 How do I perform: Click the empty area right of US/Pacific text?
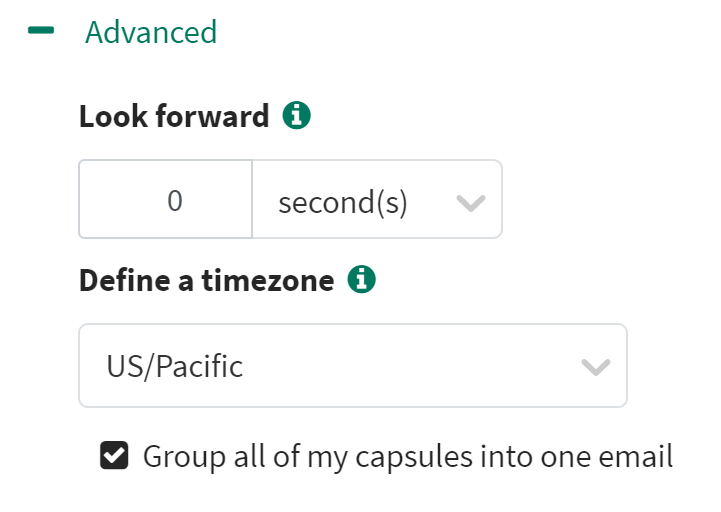[410, 366]
